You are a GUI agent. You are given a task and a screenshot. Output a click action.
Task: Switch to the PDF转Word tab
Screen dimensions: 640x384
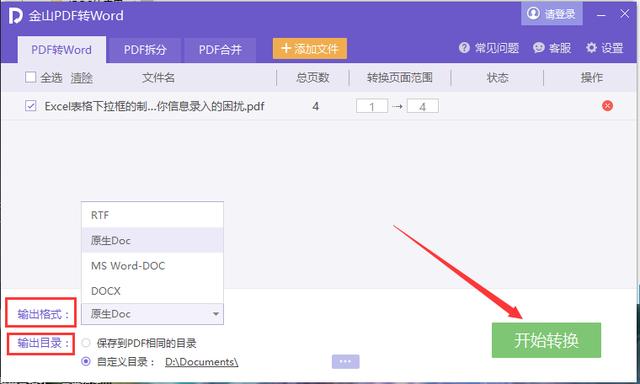pyautogui.click(x=62, y=50)
